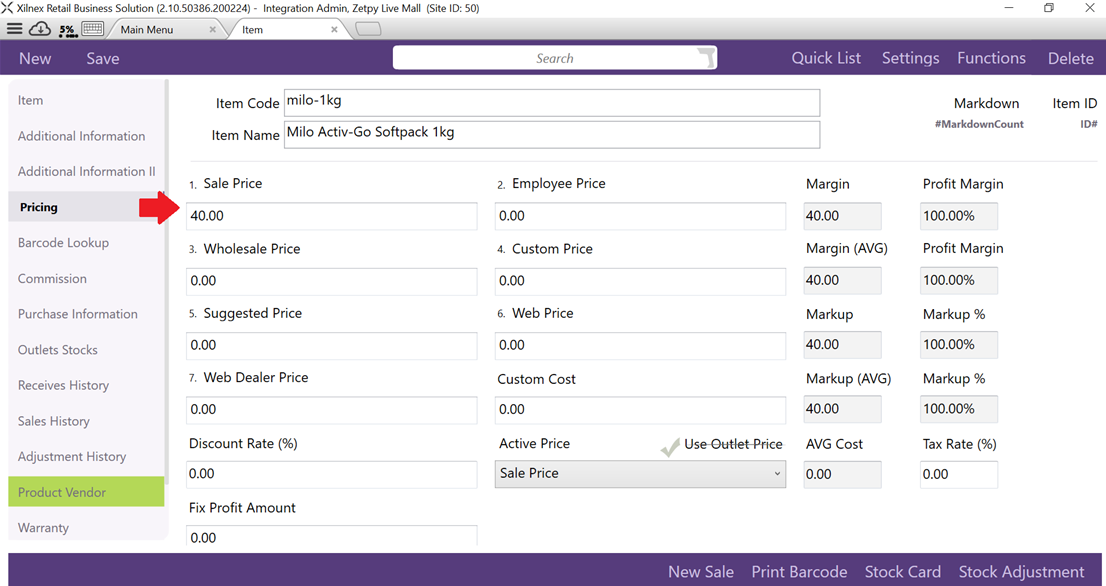1106x586 pixels.
Task: Click the barcode scanner icon in search
Action: click(706, 58)
